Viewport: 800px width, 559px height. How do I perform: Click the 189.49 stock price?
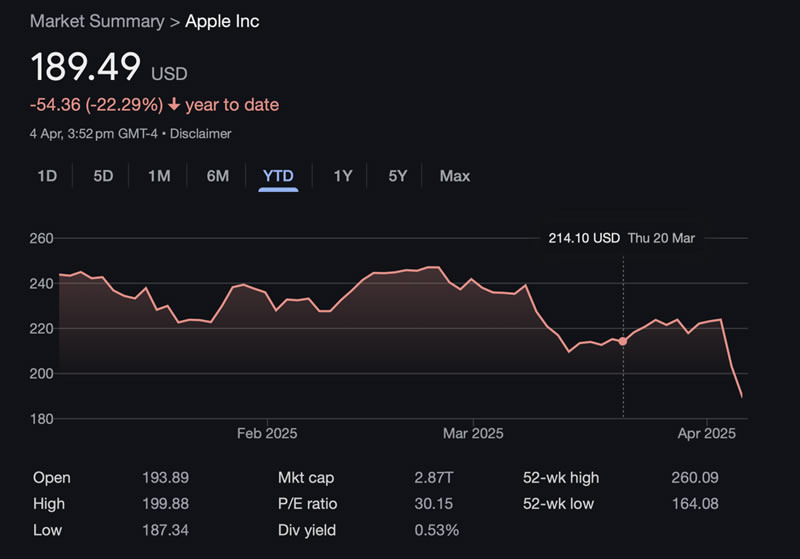(x=87, y=68)
